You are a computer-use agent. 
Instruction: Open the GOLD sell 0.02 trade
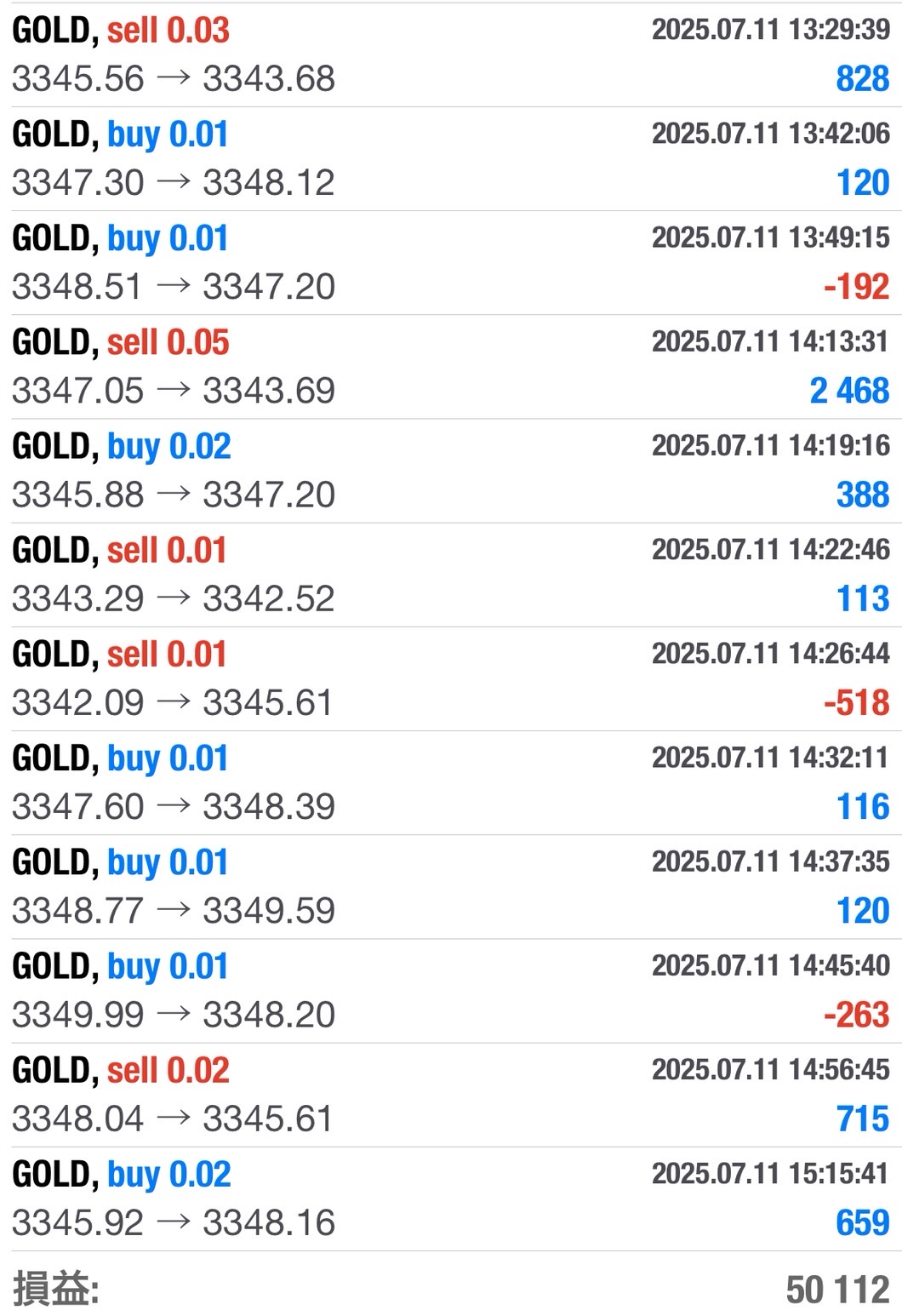[451, 1095]
